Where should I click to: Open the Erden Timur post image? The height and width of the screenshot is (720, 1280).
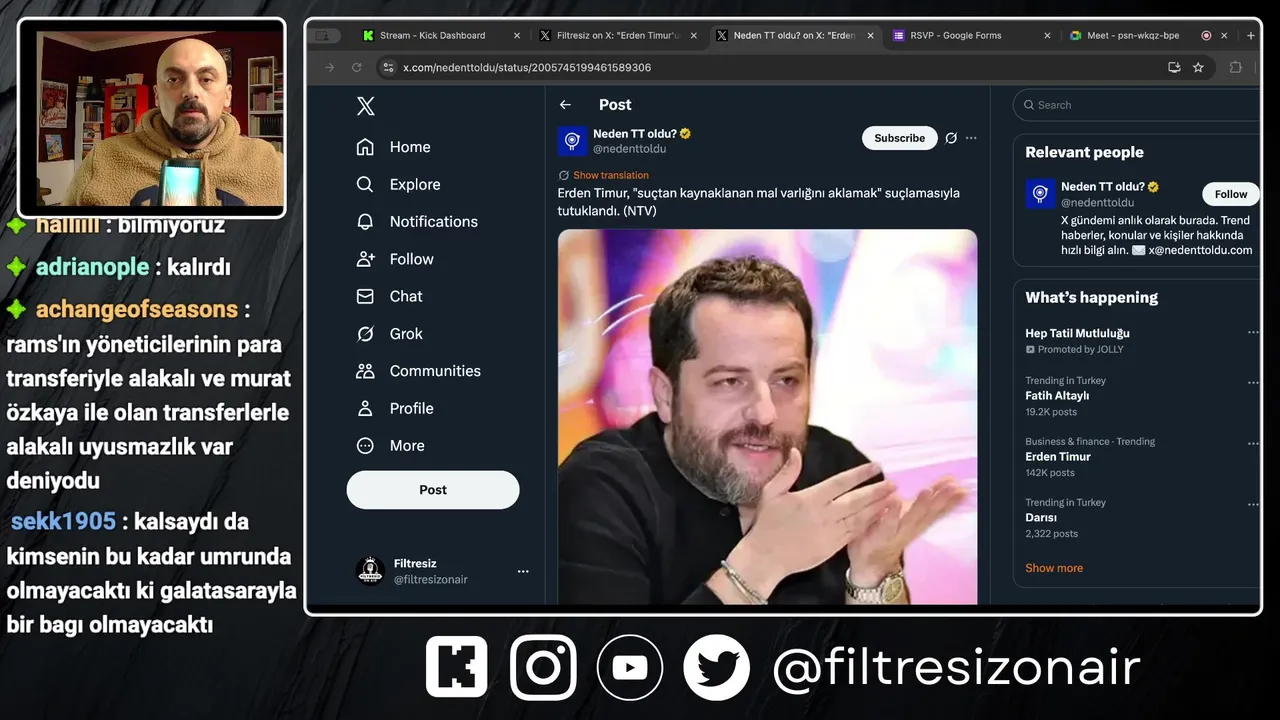point(767,417)
